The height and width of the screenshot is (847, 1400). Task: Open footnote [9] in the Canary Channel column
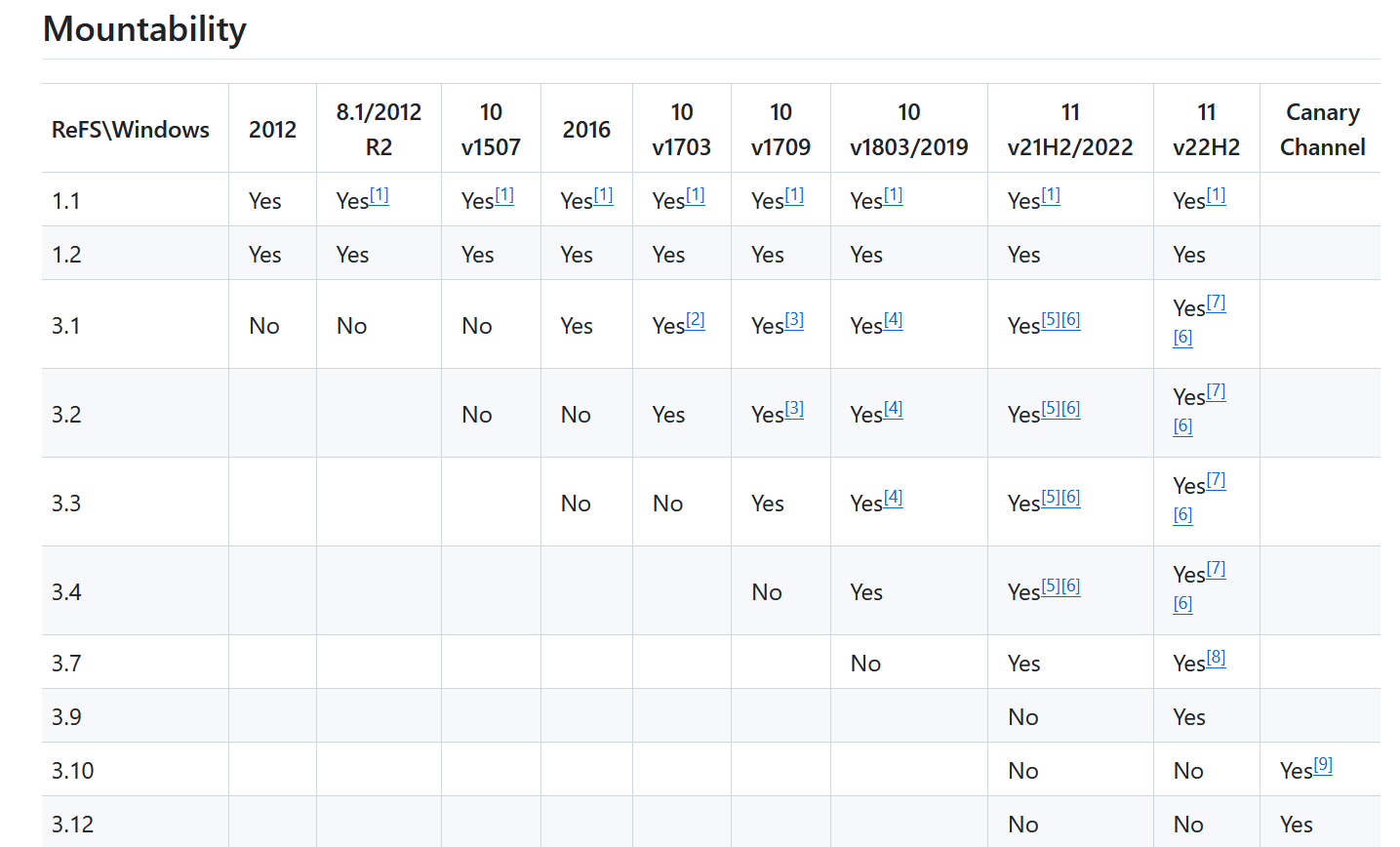click(x=1323, y=765)
